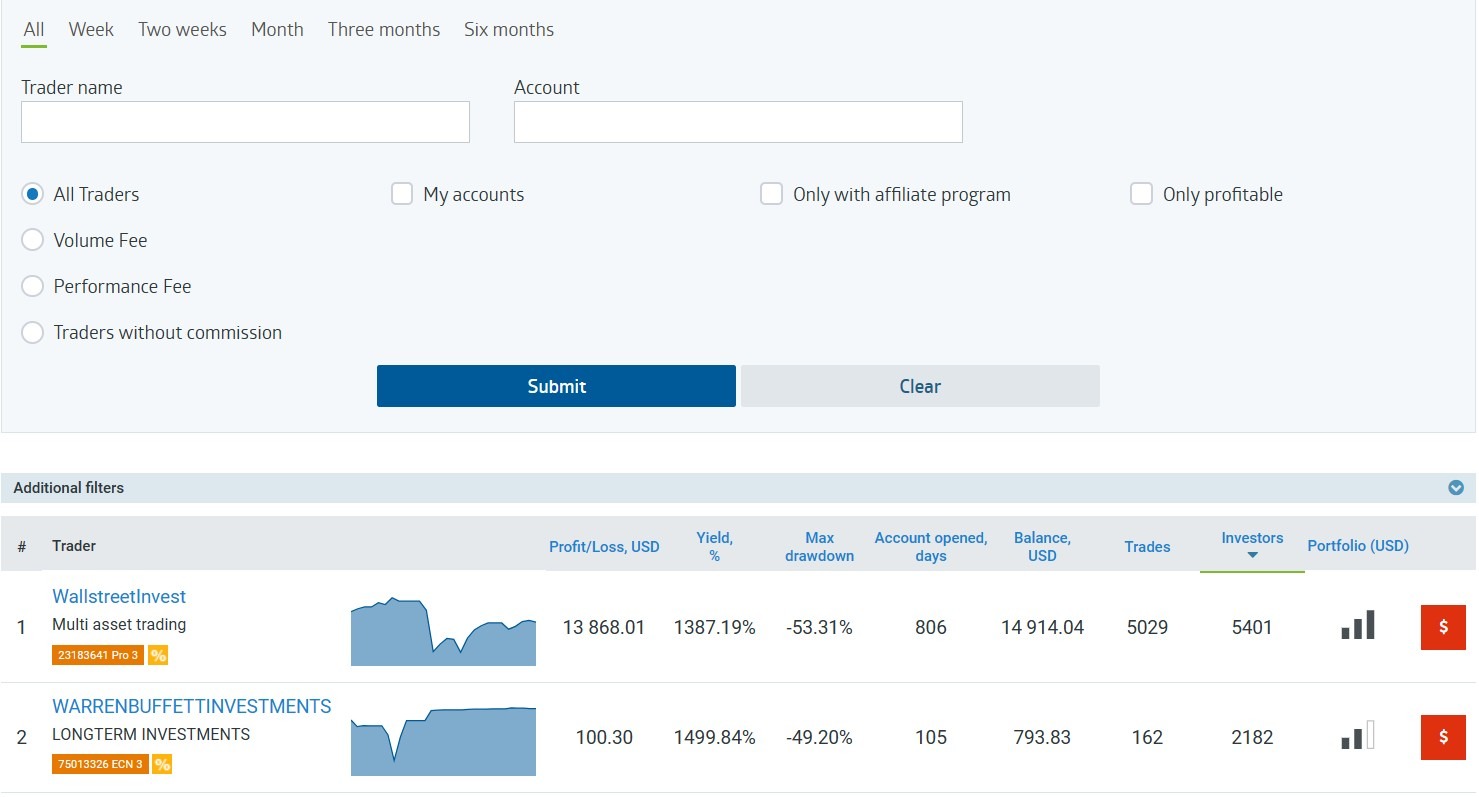Click percent badge under WARRENBUFFETTINVESTMENTS
The width and height of the screenshot is (1479, 797).
162,765
